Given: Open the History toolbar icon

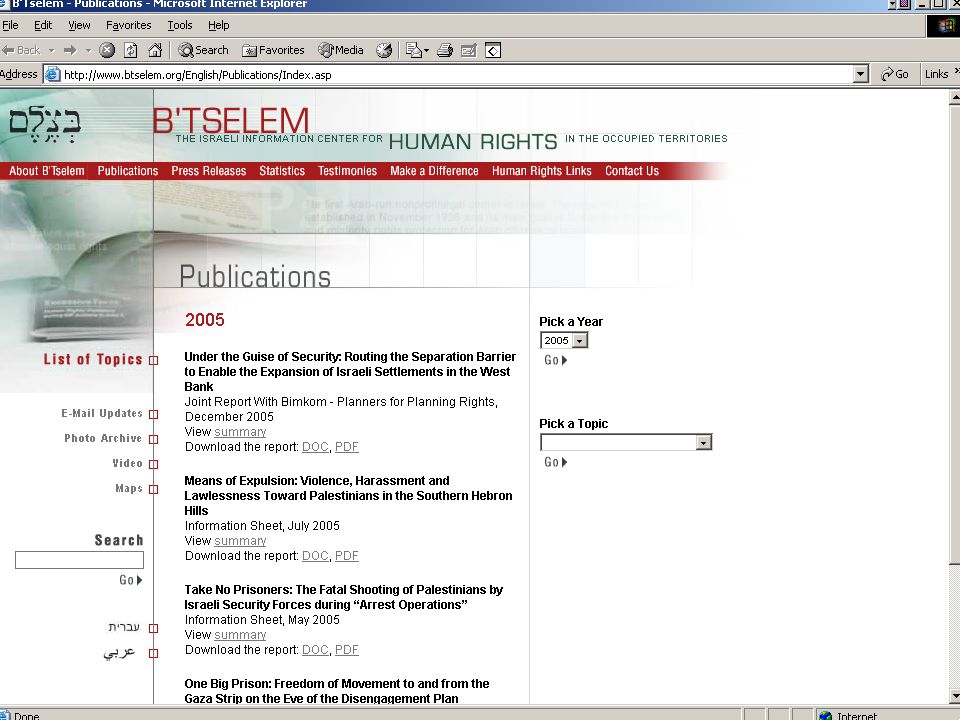Looking at the screenshot, I should click(384, 50).
